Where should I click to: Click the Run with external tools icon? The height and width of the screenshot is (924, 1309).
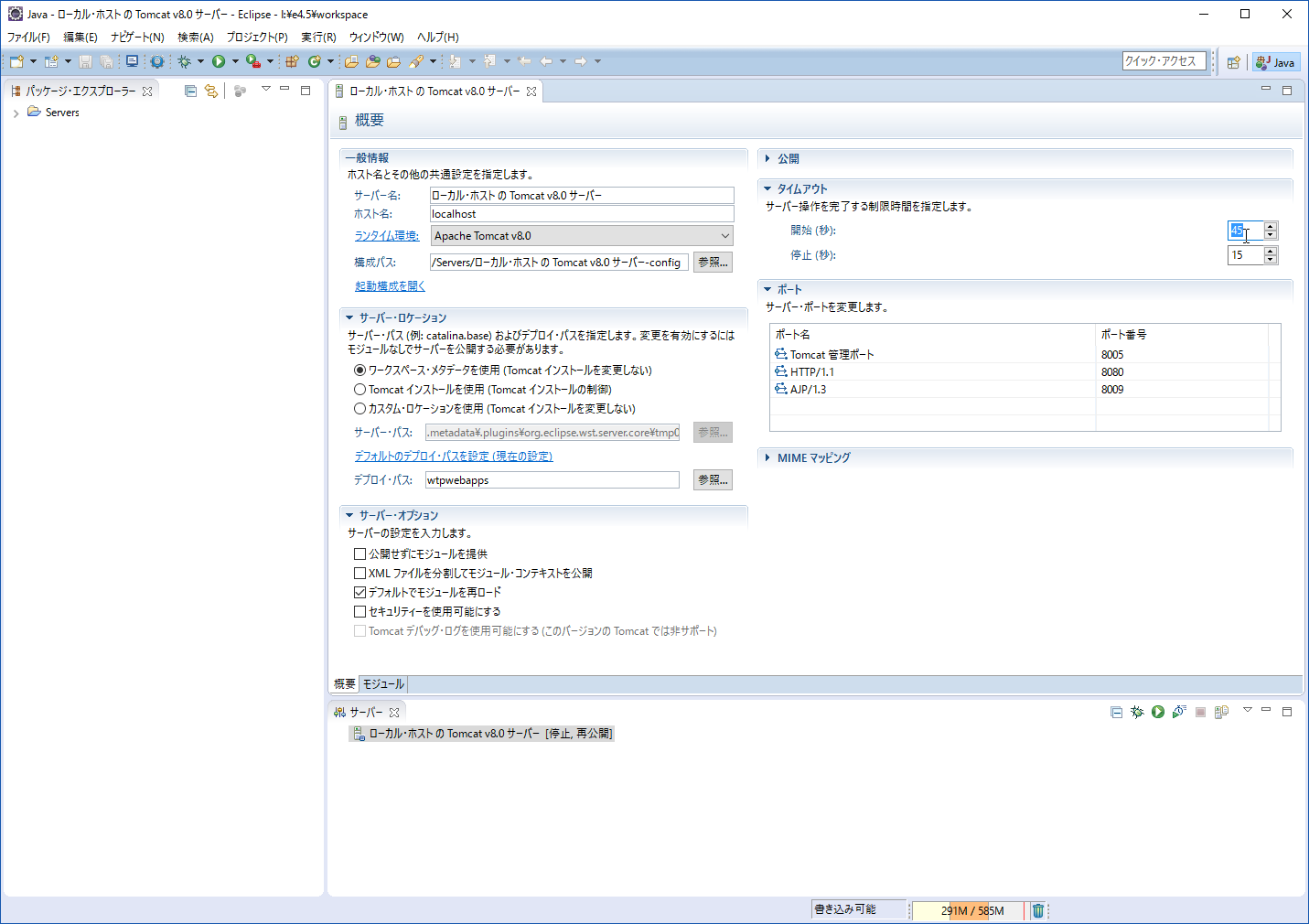point(253,61)
